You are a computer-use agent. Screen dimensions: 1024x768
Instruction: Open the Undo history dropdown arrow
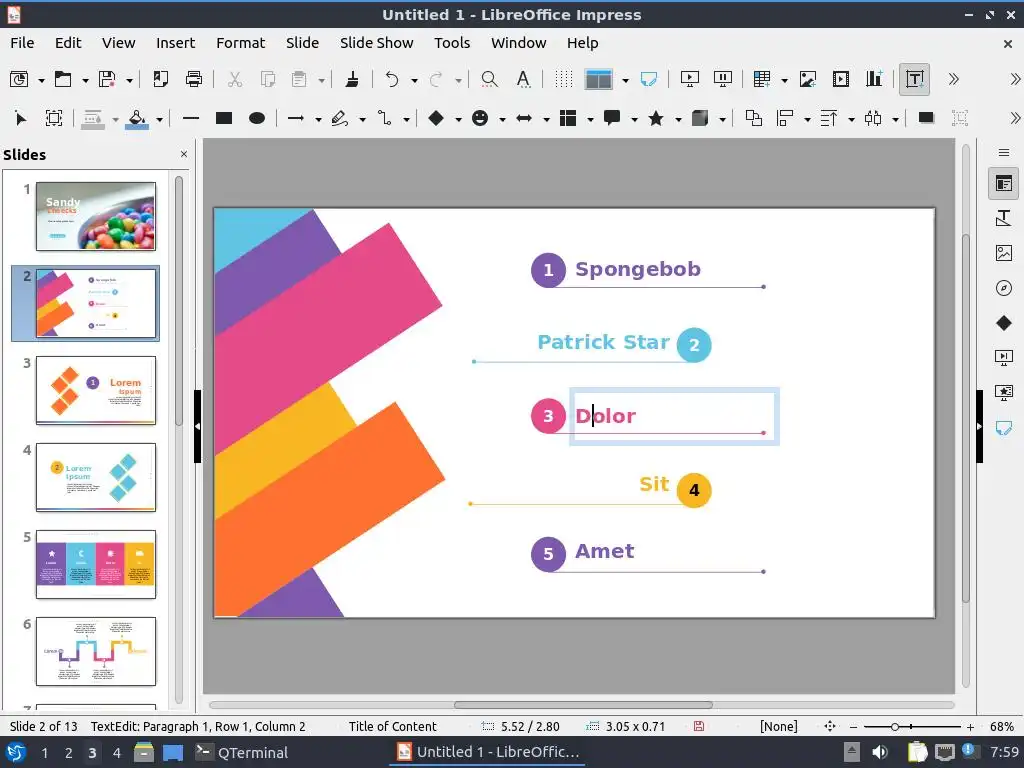[414, 80]
